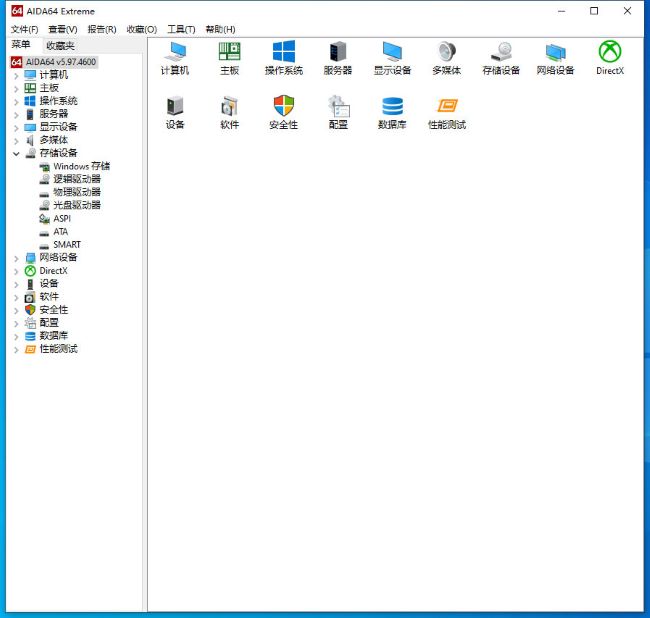Select AIDA64 v5.97.4600 root node
The width and height of the screenshot is (650, 618).
click(62, 62)
